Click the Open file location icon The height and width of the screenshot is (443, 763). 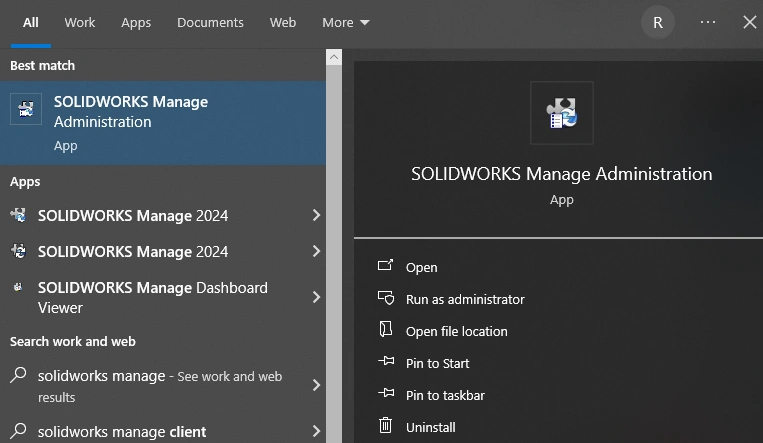pos(385,329)
